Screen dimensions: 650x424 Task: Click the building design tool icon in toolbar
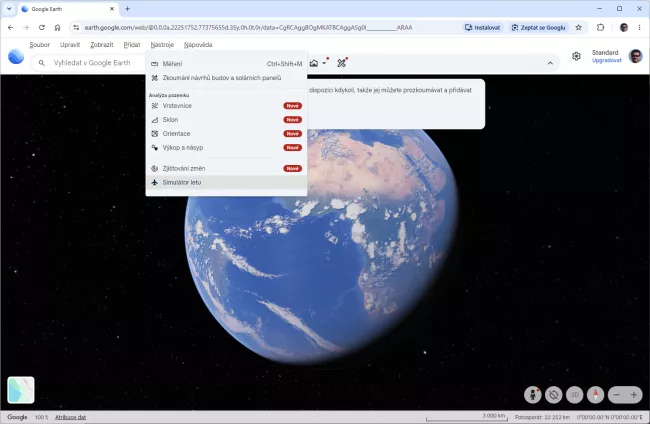click(341, 63)
